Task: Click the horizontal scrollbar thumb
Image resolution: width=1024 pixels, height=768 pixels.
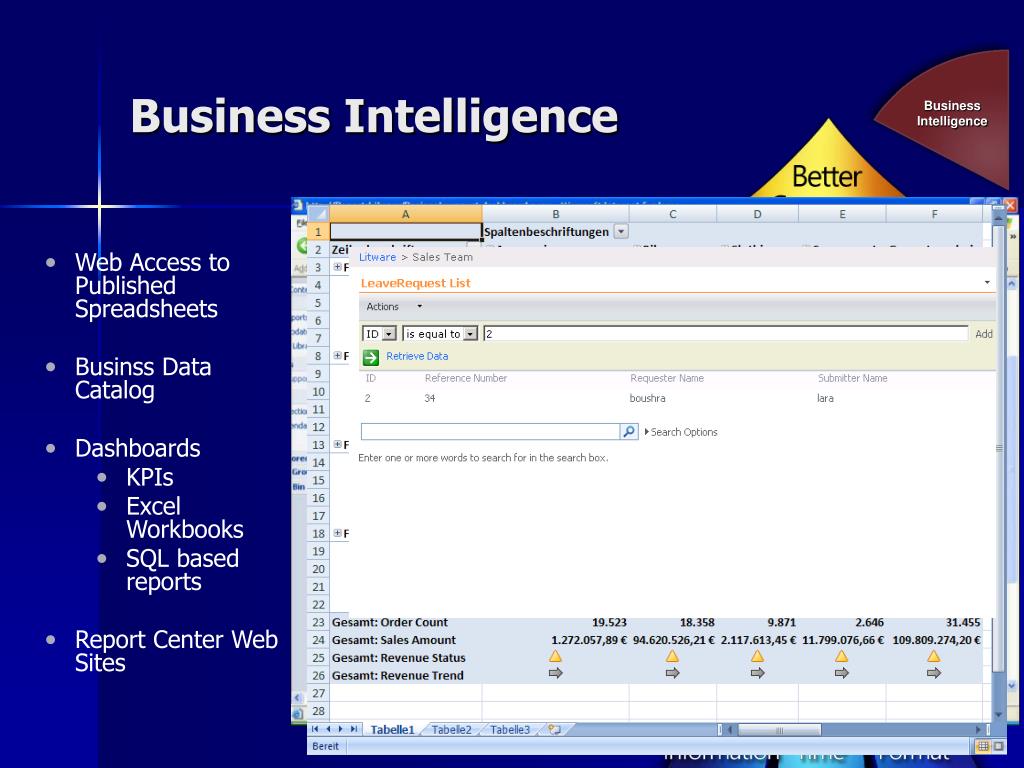Action: coord(778,730)
